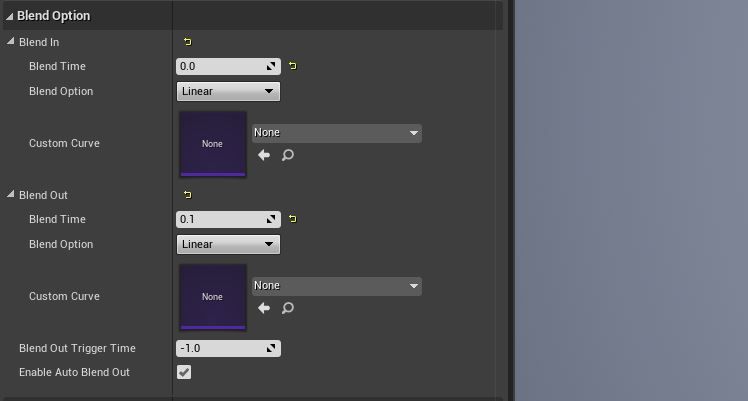The width and height of the screenshot is (748, 401).
Task: Use selected asset arrow for Blend Out curve
Action: click(264, 308)
